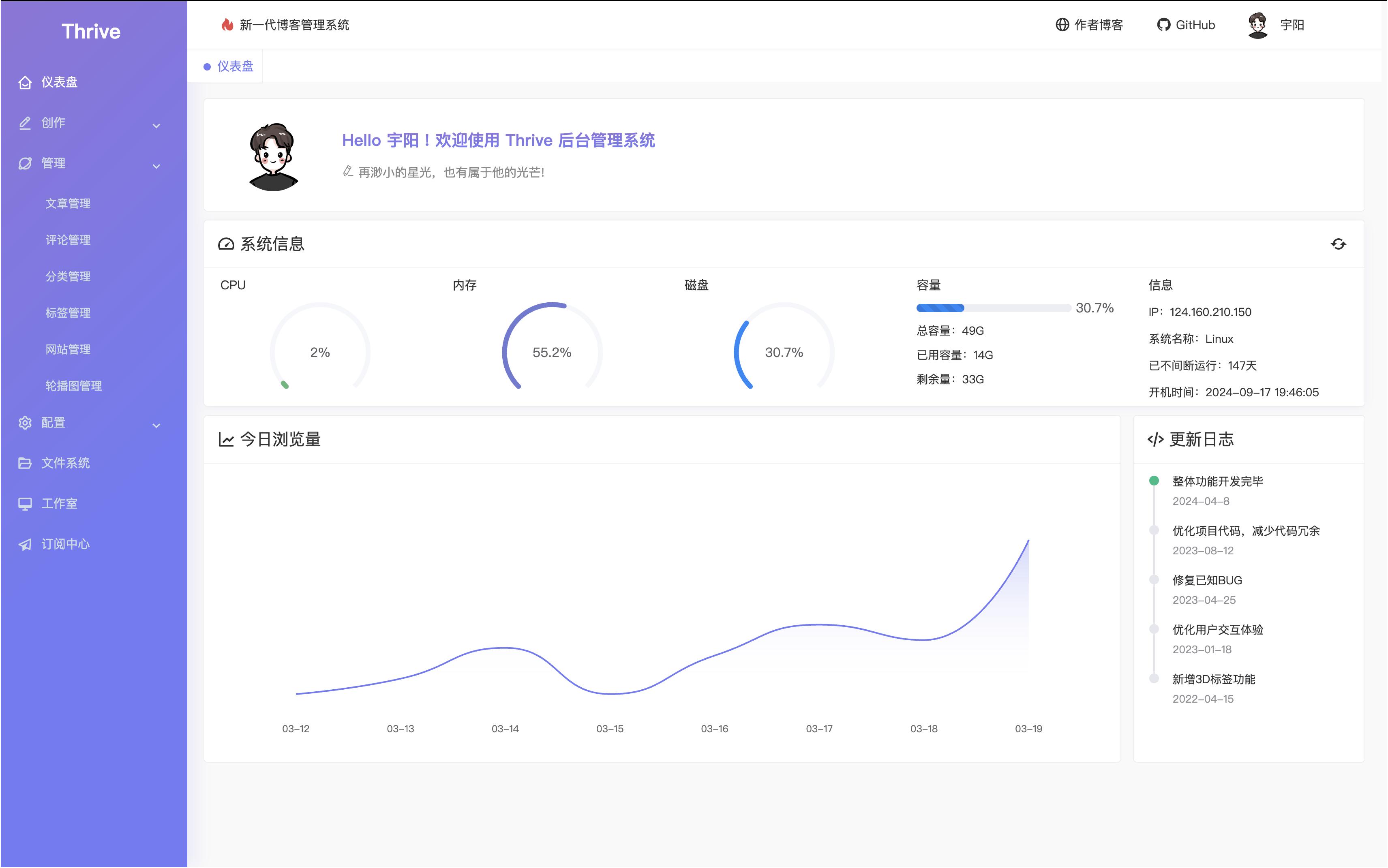Click the pencil icon beside 创作

25,123
